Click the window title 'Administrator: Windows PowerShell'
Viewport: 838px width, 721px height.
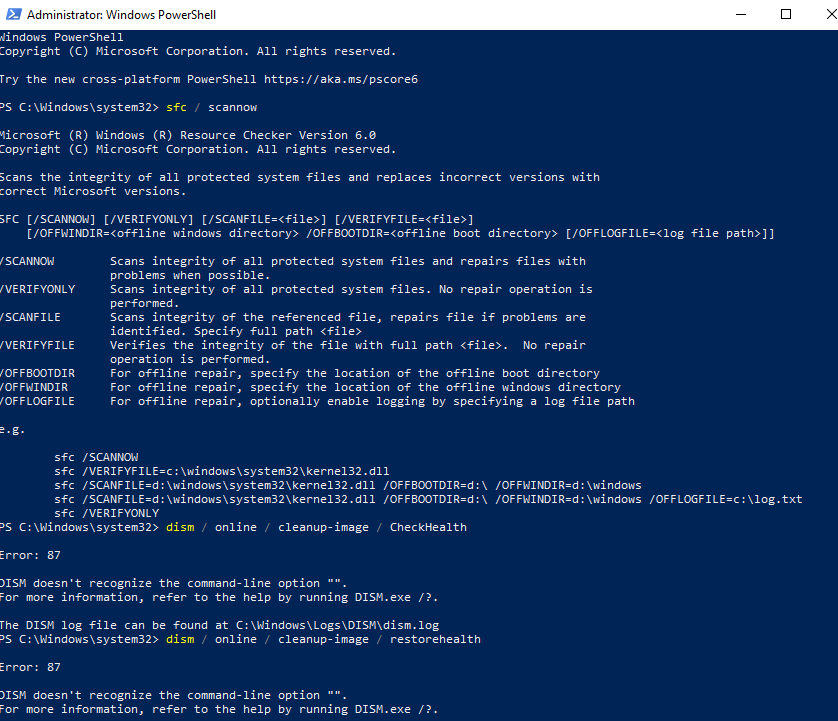121,15
